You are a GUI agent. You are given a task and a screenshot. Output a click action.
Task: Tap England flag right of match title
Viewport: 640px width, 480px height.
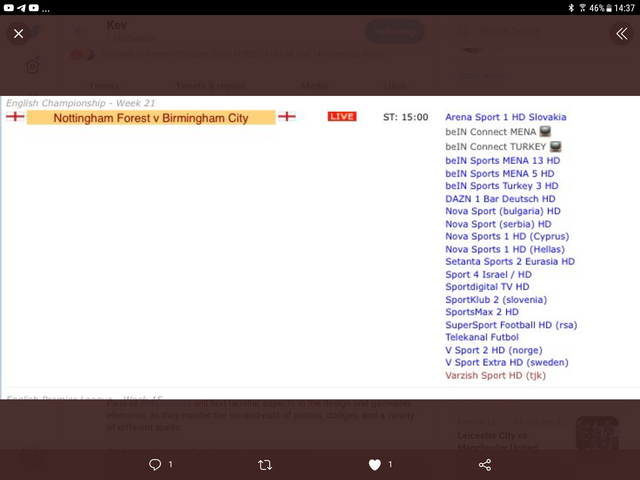click(x=287, y=117)
